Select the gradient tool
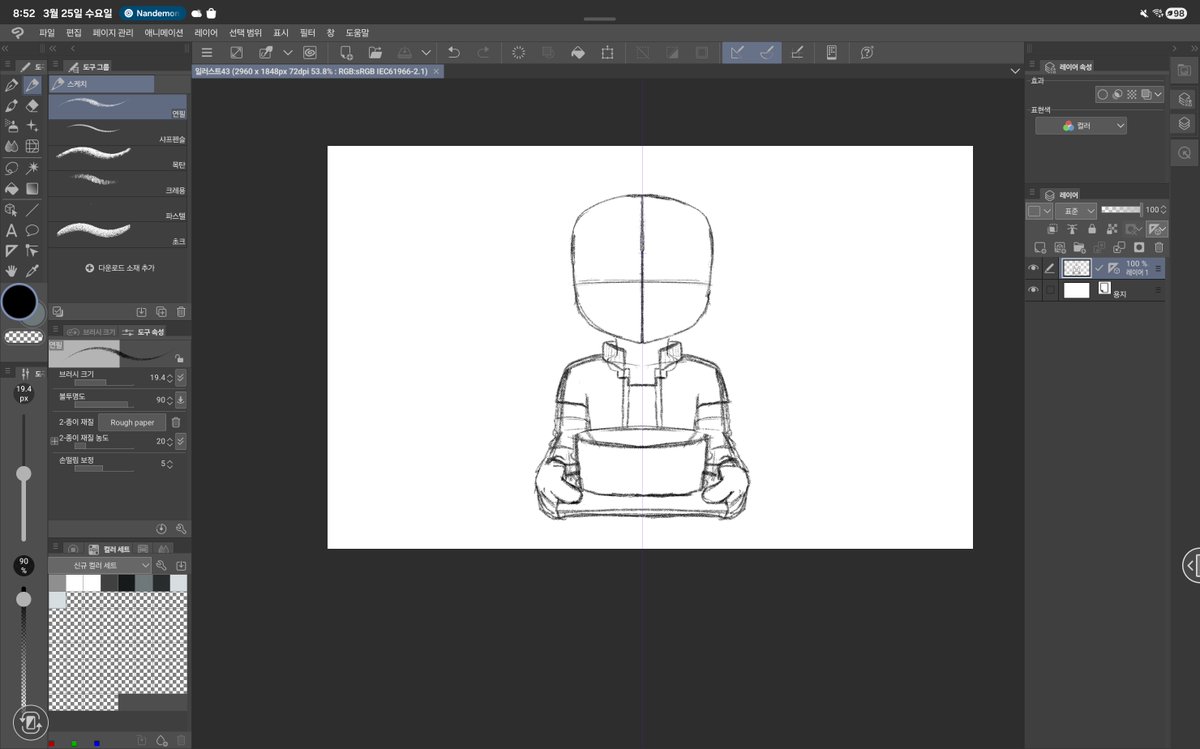This screenshot has width=1200, height=749. click(32, 189)
